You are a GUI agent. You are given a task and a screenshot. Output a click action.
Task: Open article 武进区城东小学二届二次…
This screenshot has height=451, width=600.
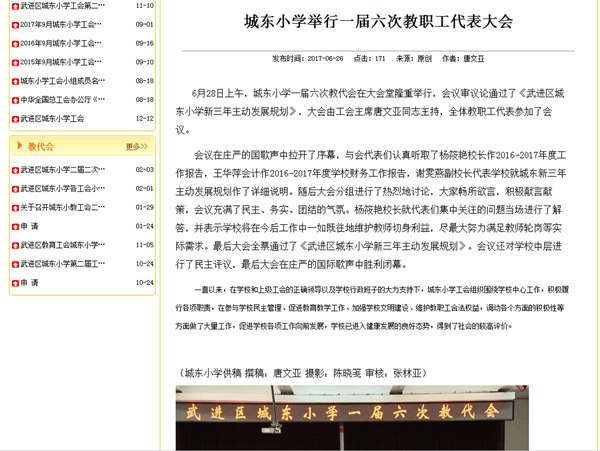point(62,169)
